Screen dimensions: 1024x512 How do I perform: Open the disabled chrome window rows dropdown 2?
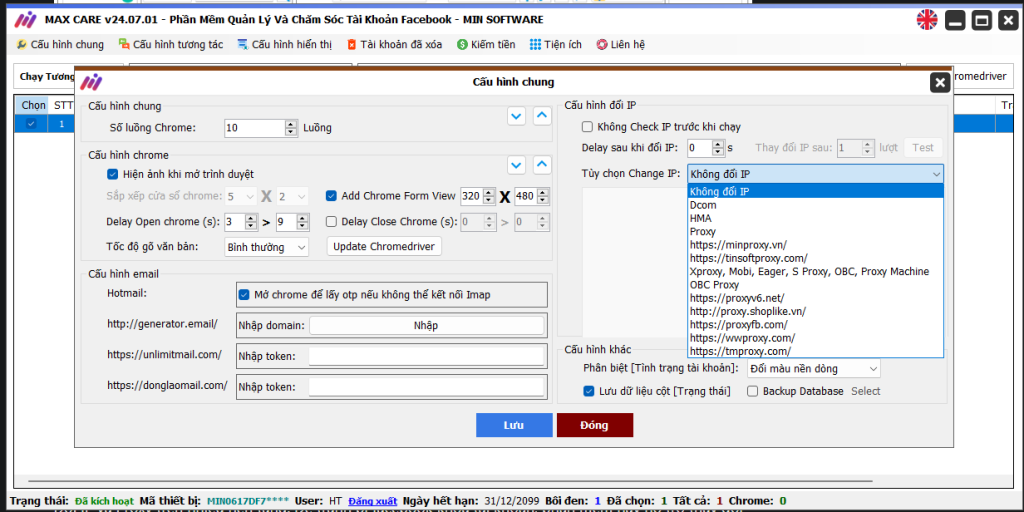(x=292, y=196)
